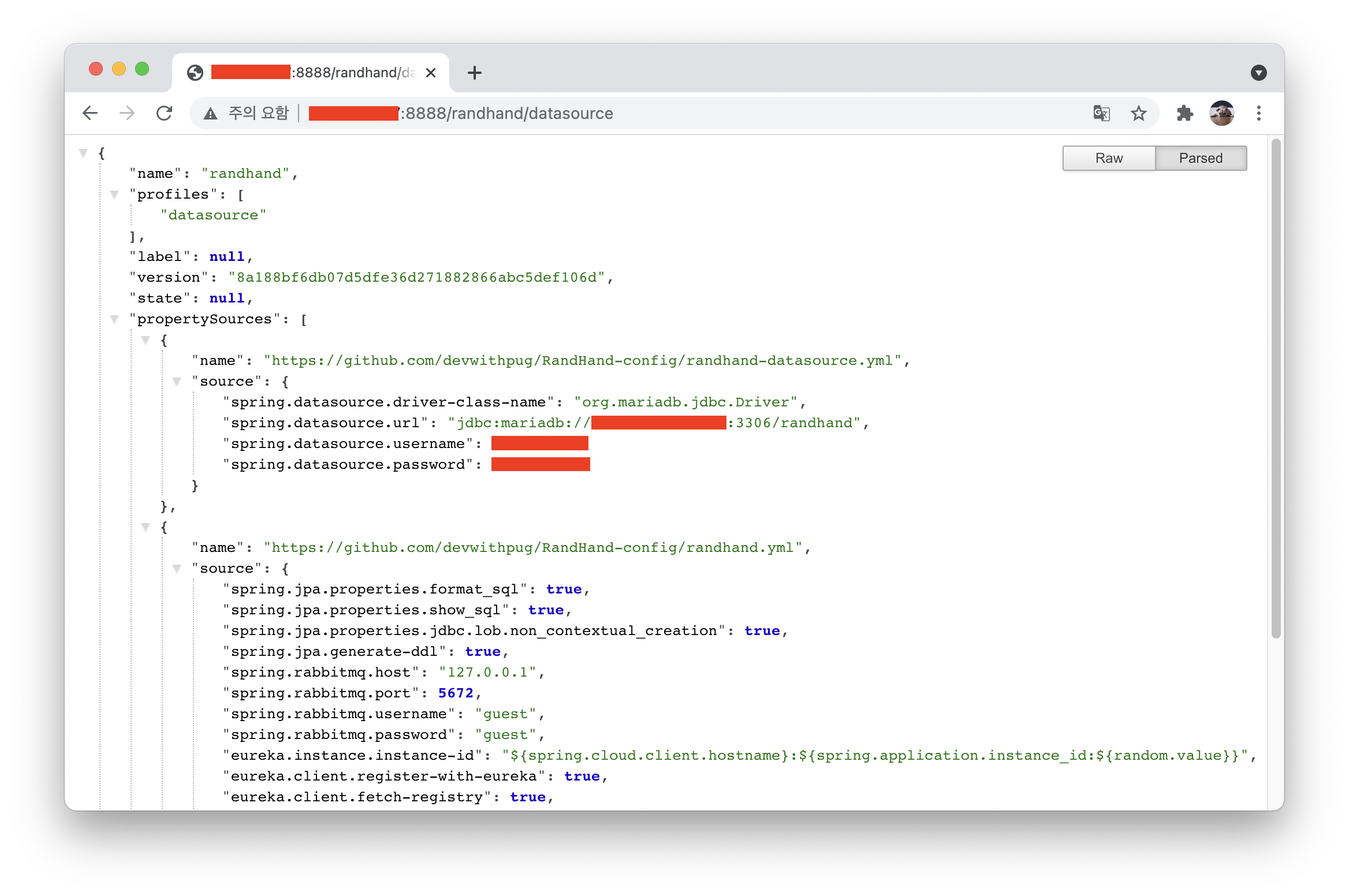Switch to Raw JSON view

pyautogui.click(x=1109, y=158)
